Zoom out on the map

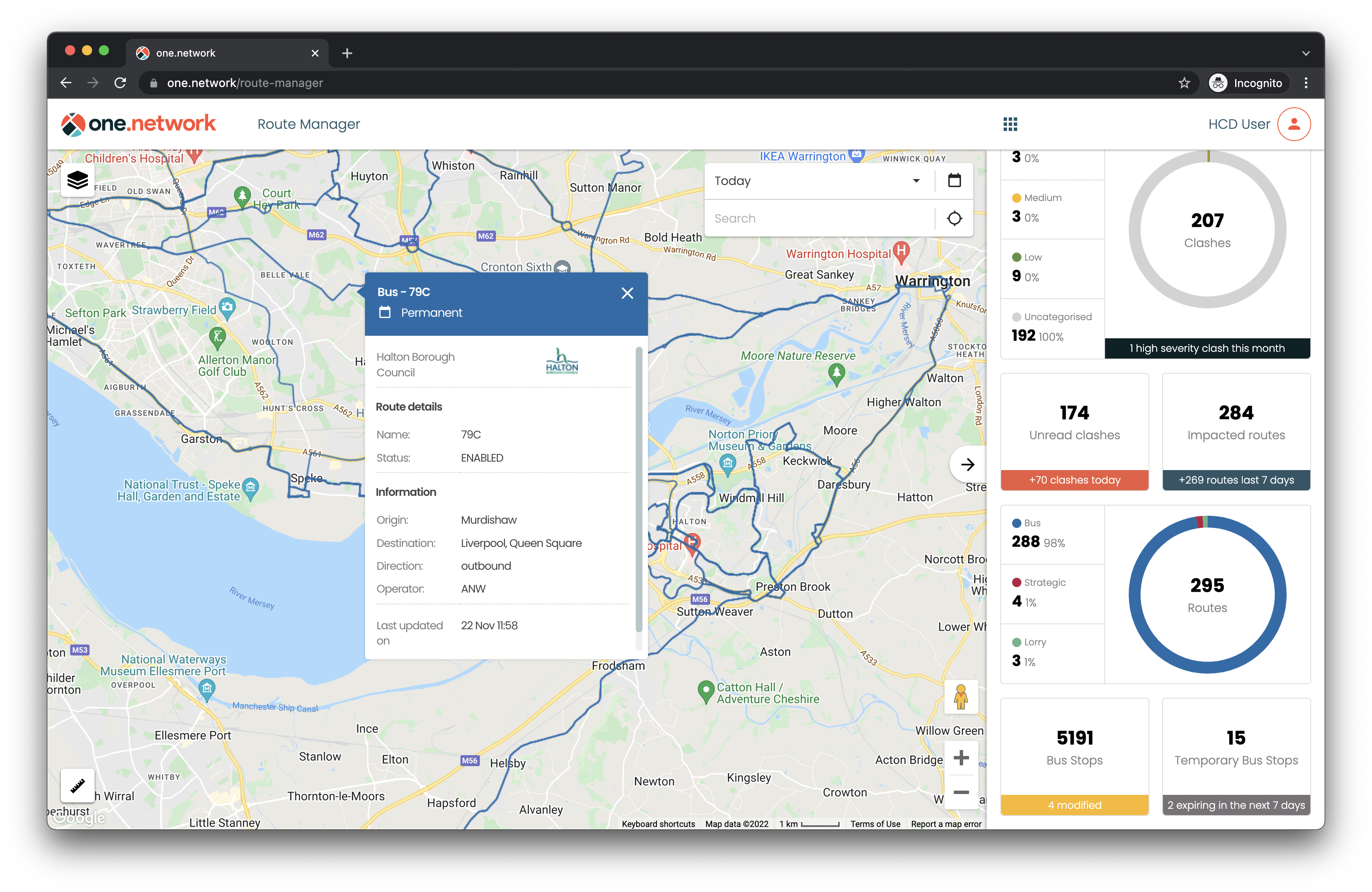[x=961, y=792]
